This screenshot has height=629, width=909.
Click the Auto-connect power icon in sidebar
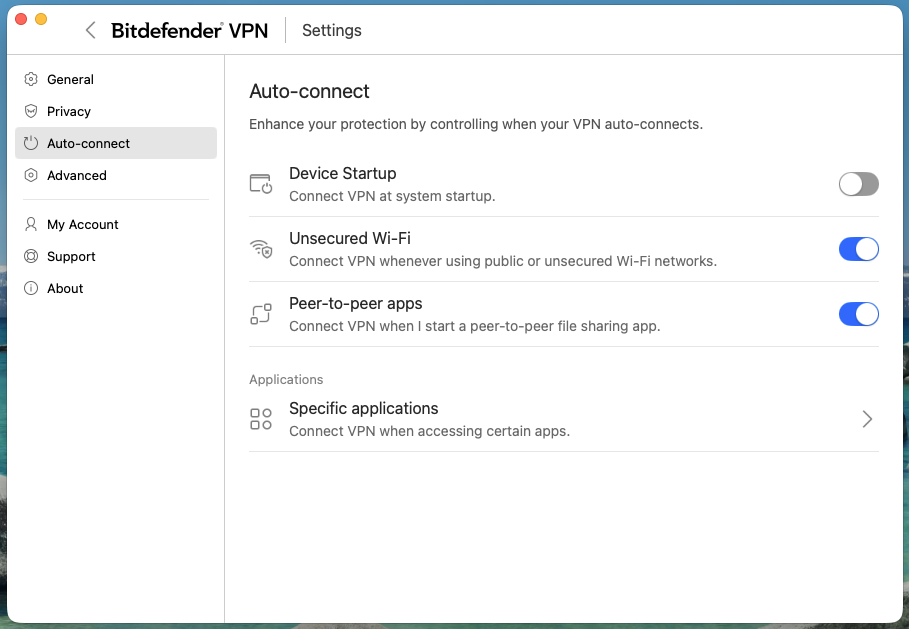pyautogui.click(x=31, y=143)
